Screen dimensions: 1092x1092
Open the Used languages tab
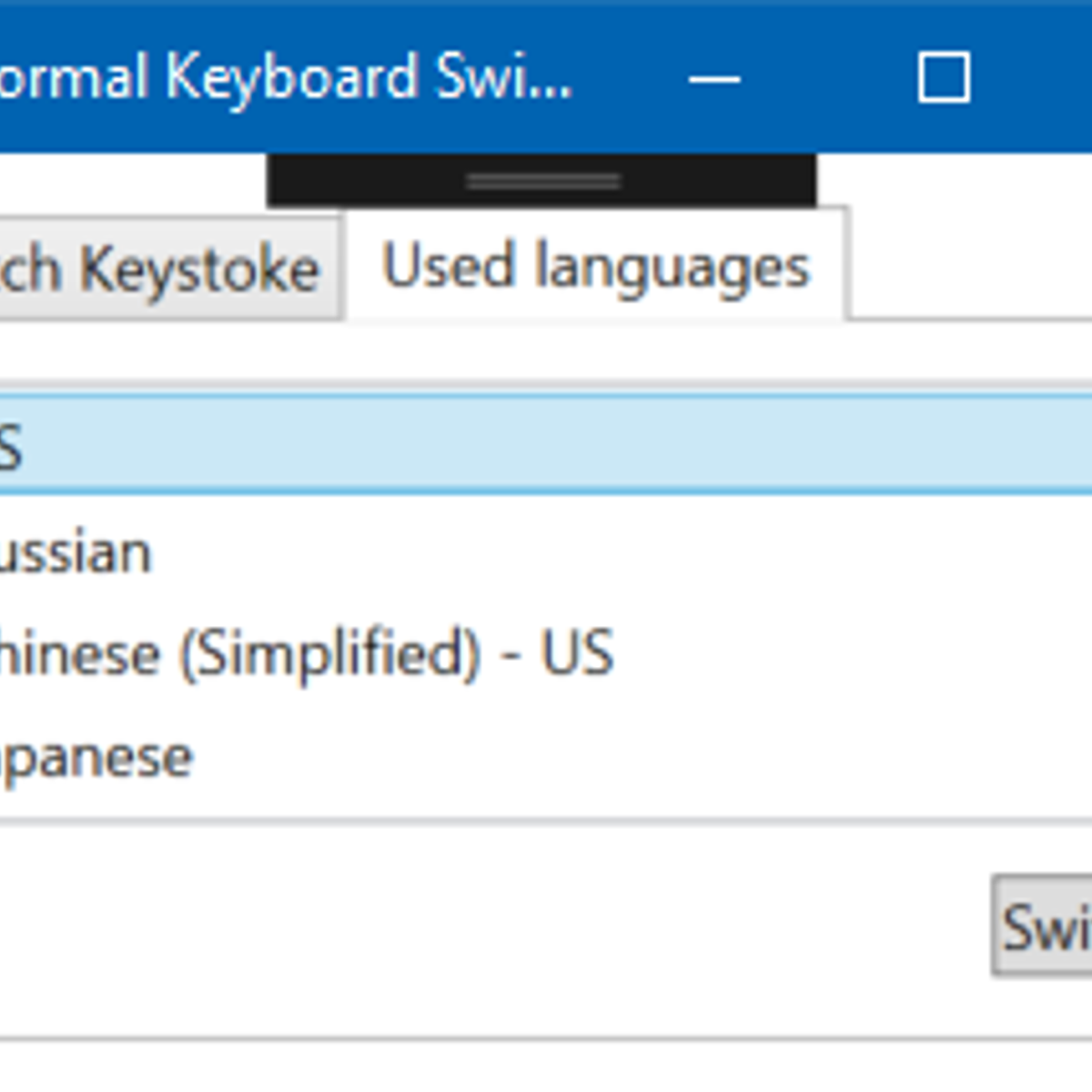pyautogui.click(x=596, y=267)
